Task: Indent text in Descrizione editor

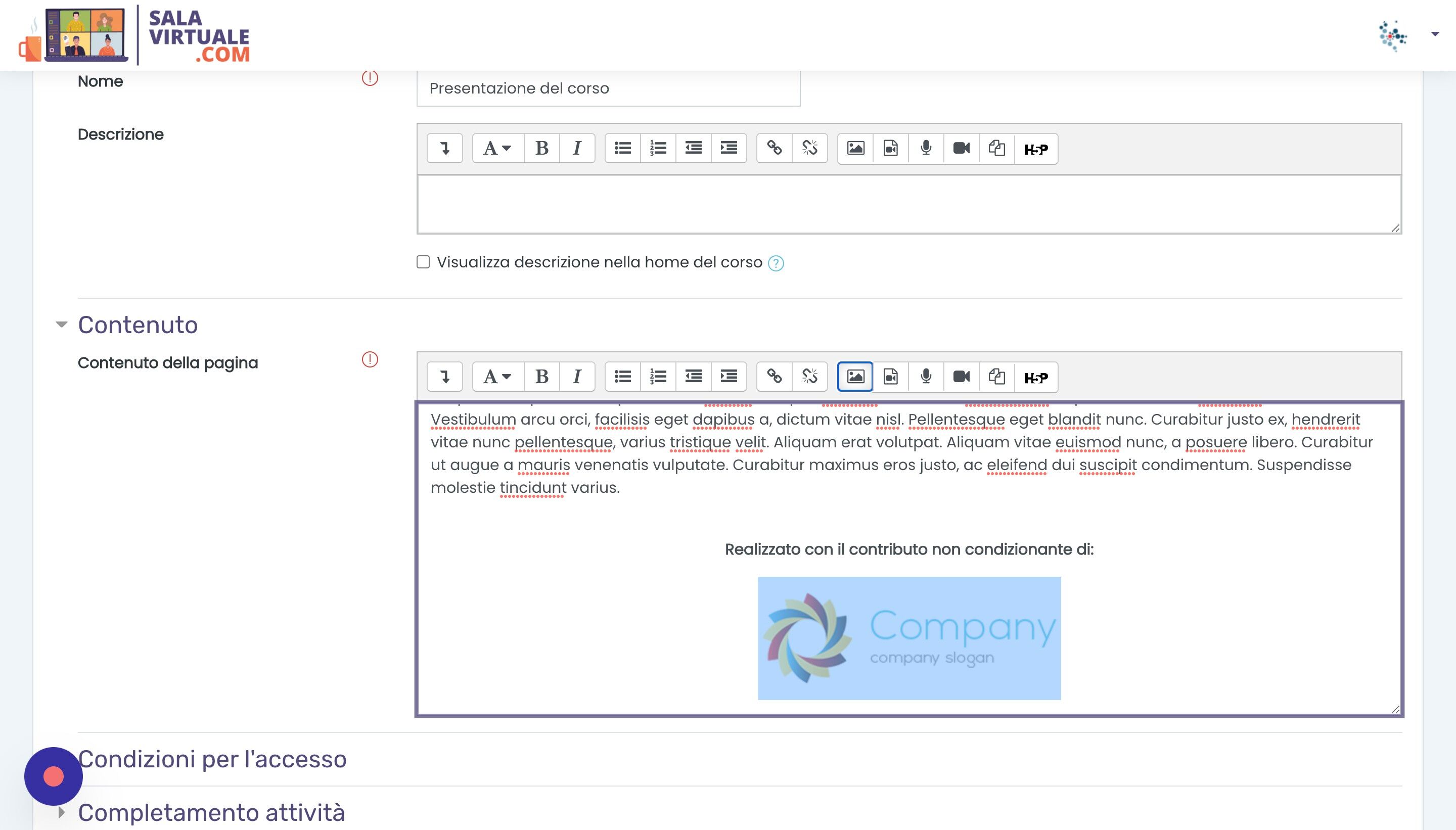Action: tap(729, 148)
